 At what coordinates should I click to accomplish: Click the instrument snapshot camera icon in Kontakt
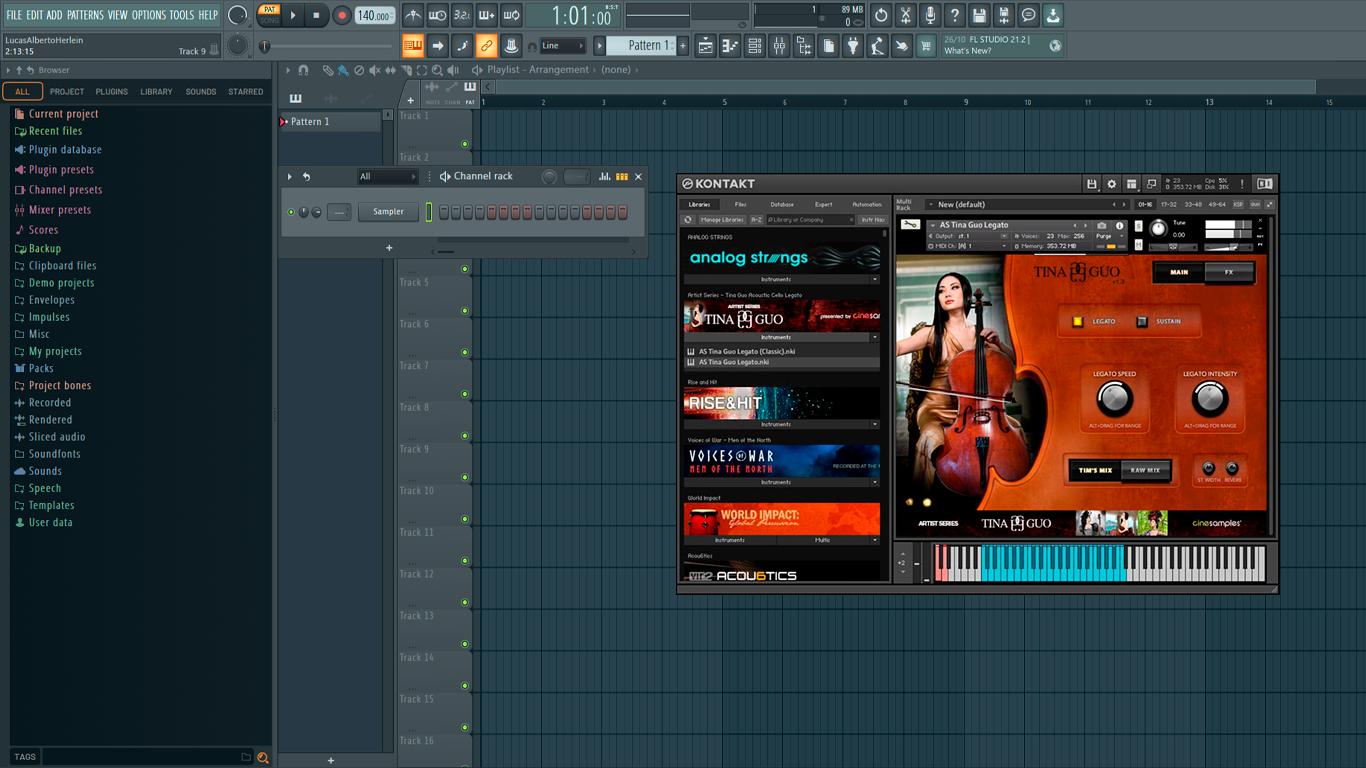[x=1102, y=226]
